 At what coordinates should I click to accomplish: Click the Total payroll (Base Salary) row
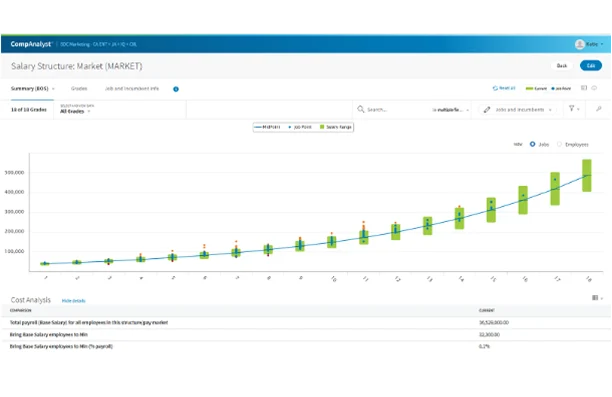(x=306, y=322)
